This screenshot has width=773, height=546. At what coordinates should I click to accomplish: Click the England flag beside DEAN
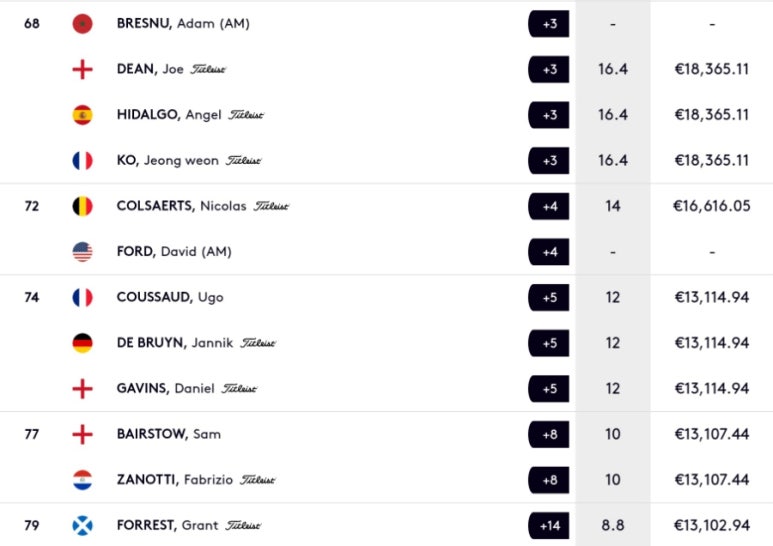click(82, 69)
